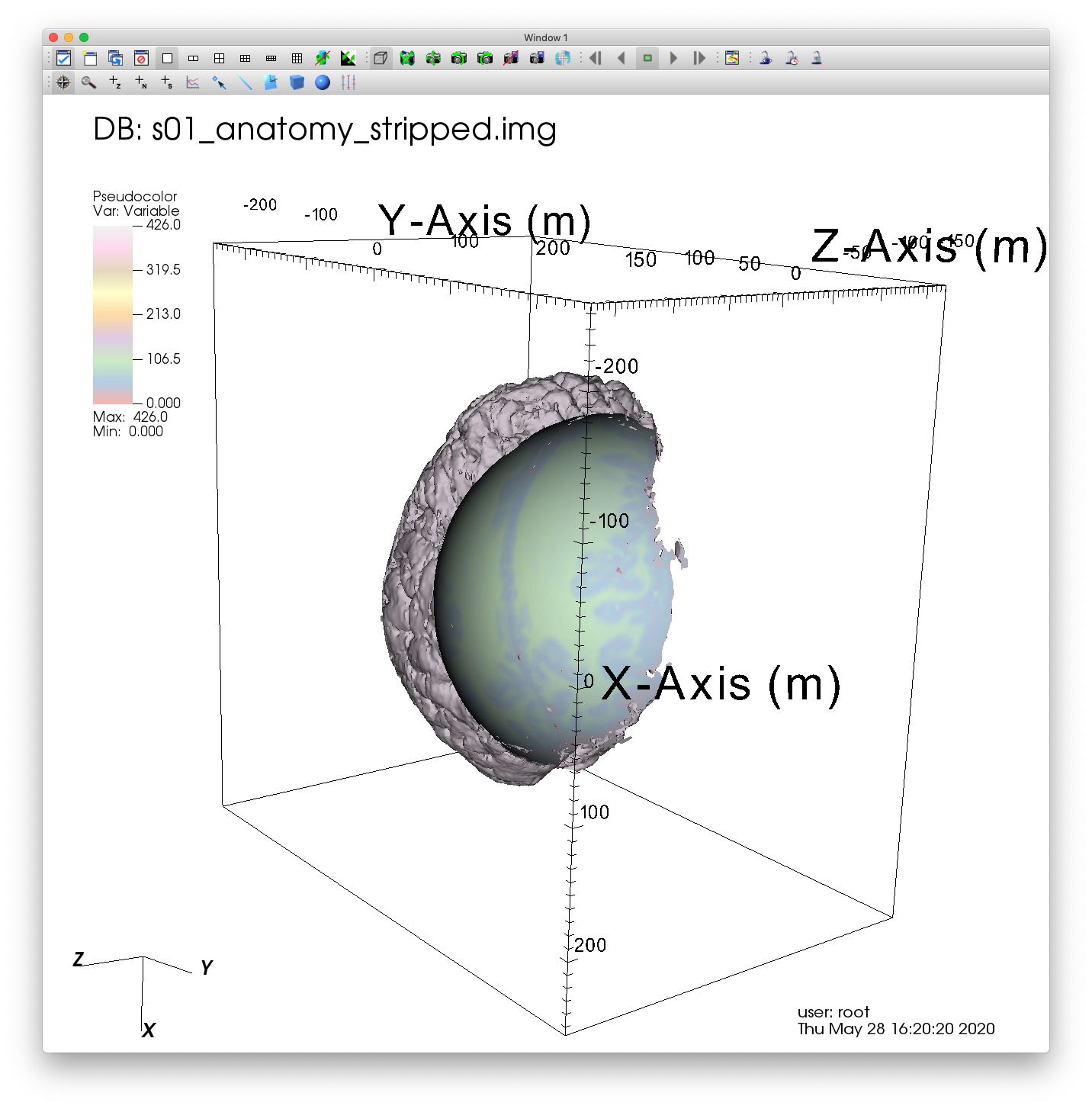Viewport: 1092px width, 1109px height.
Task: Click the rendered brain surface plot
Action: (534, 580)
